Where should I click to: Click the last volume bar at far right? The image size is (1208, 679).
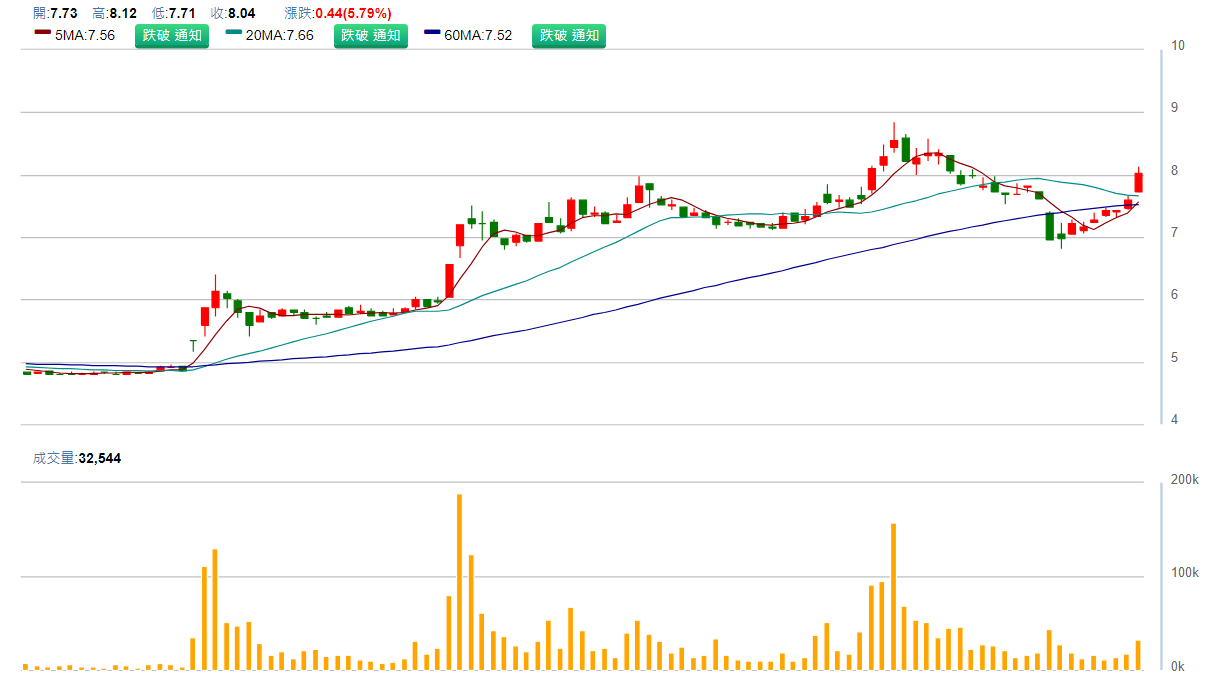point(1138,655)
